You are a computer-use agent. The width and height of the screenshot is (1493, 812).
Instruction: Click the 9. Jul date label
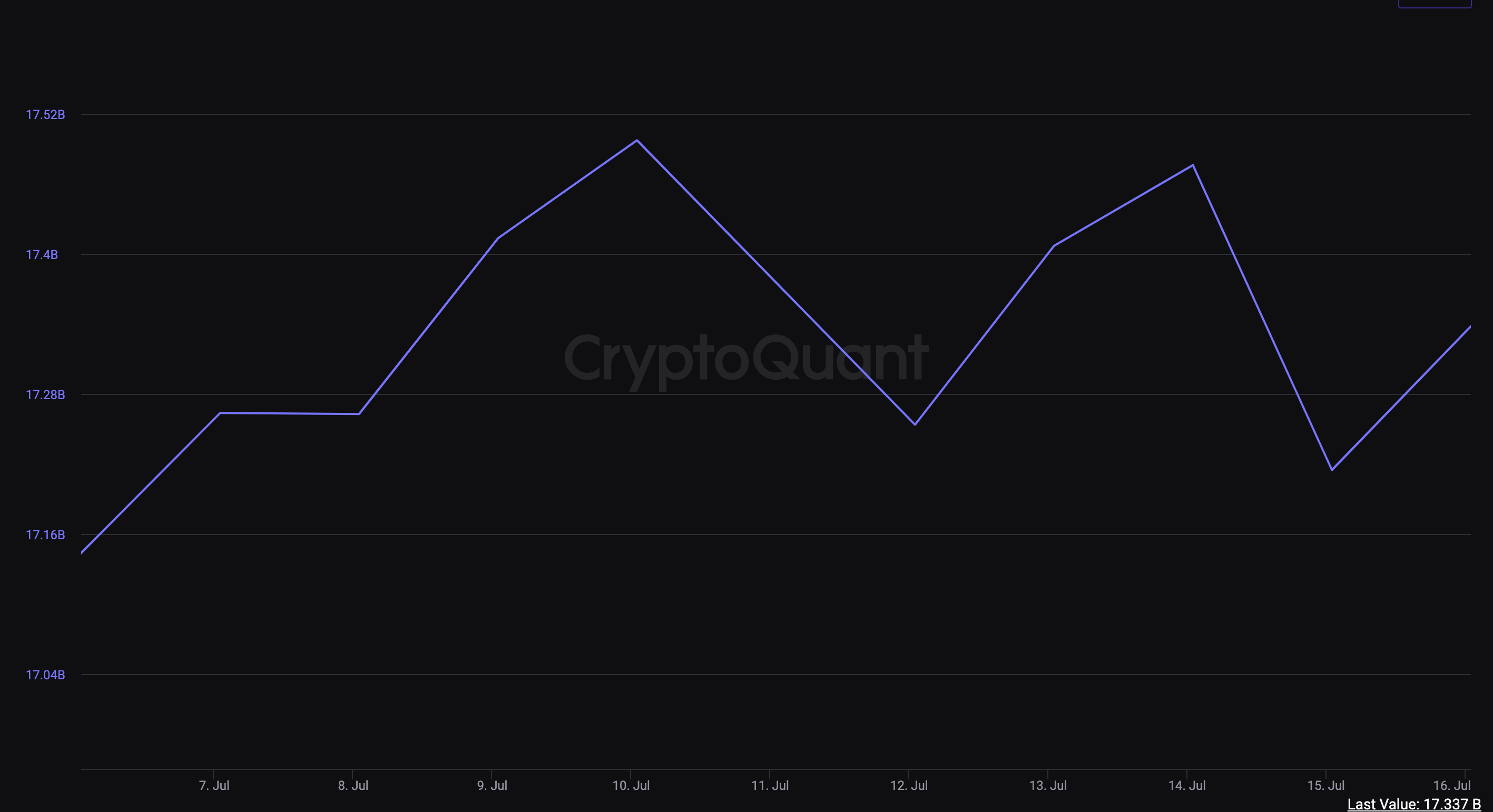[492, 786]
